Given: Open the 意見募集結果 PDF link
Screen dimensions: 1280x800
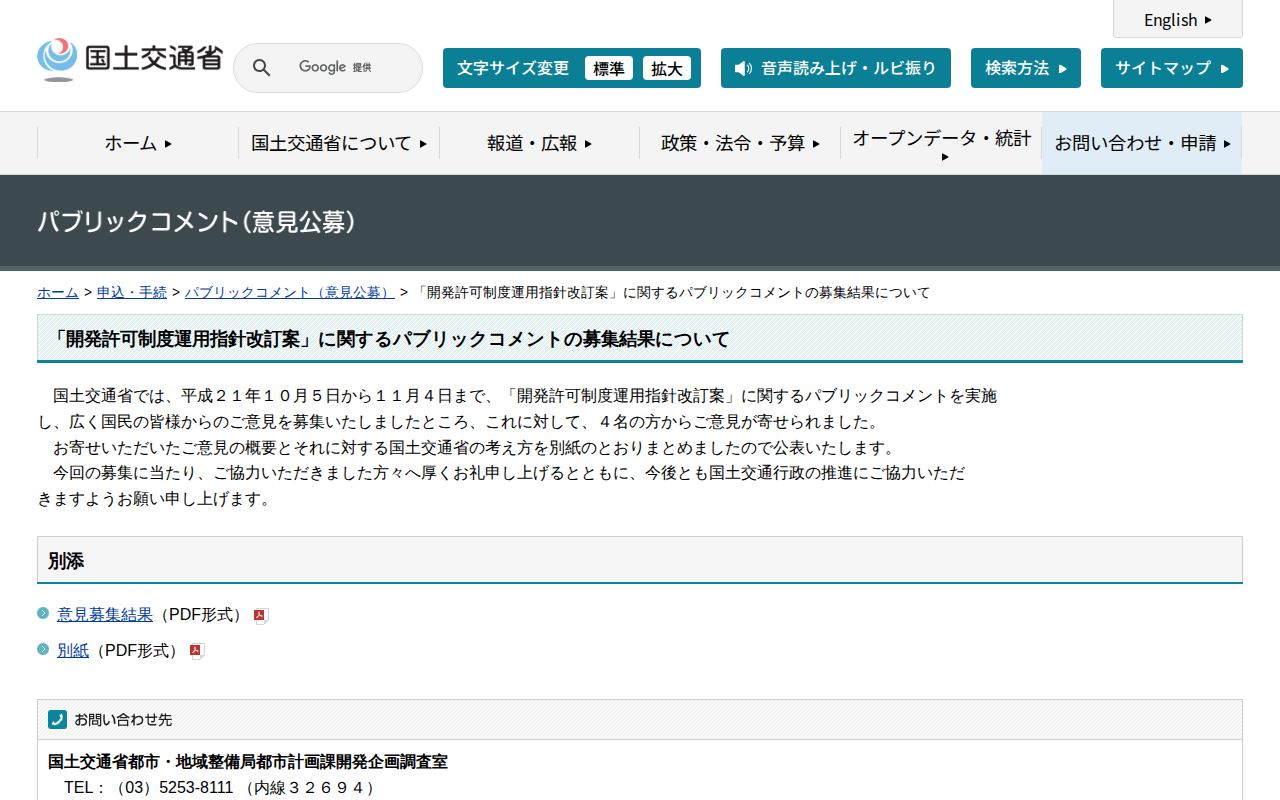Looking at the screenshot, I should (105, 614).
